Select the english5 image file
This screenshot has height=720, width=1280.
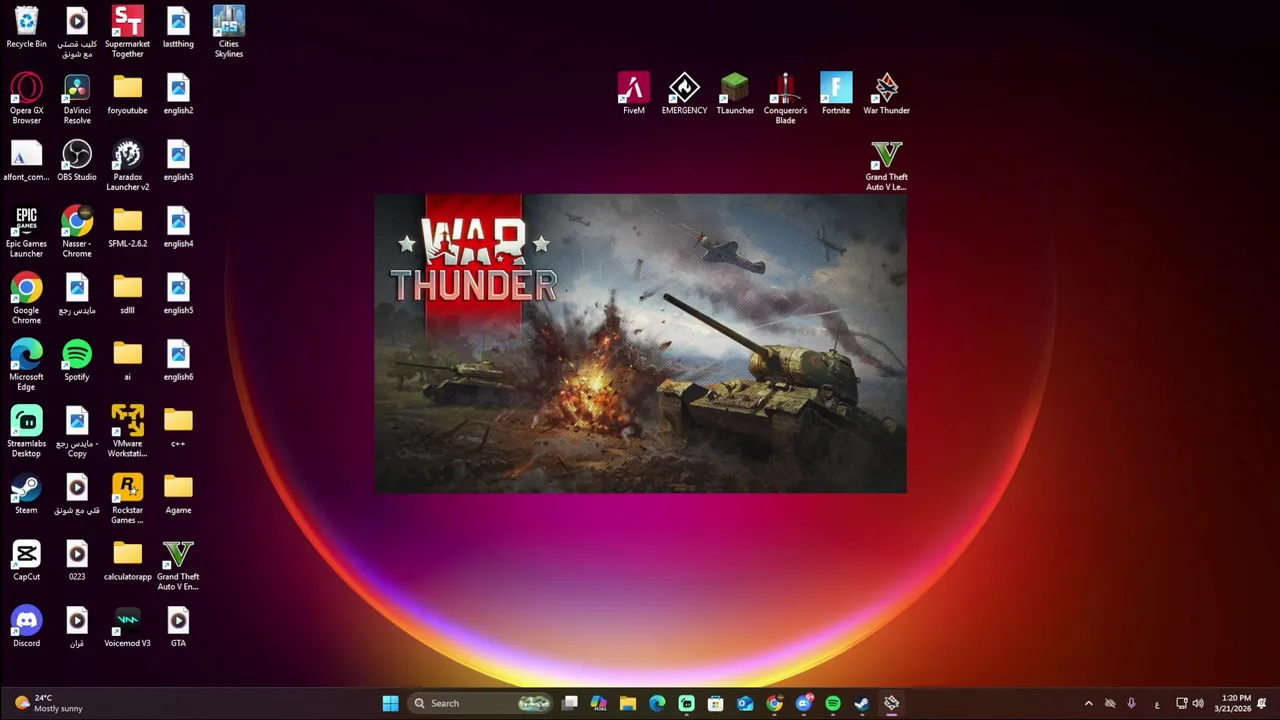(178, 294)
